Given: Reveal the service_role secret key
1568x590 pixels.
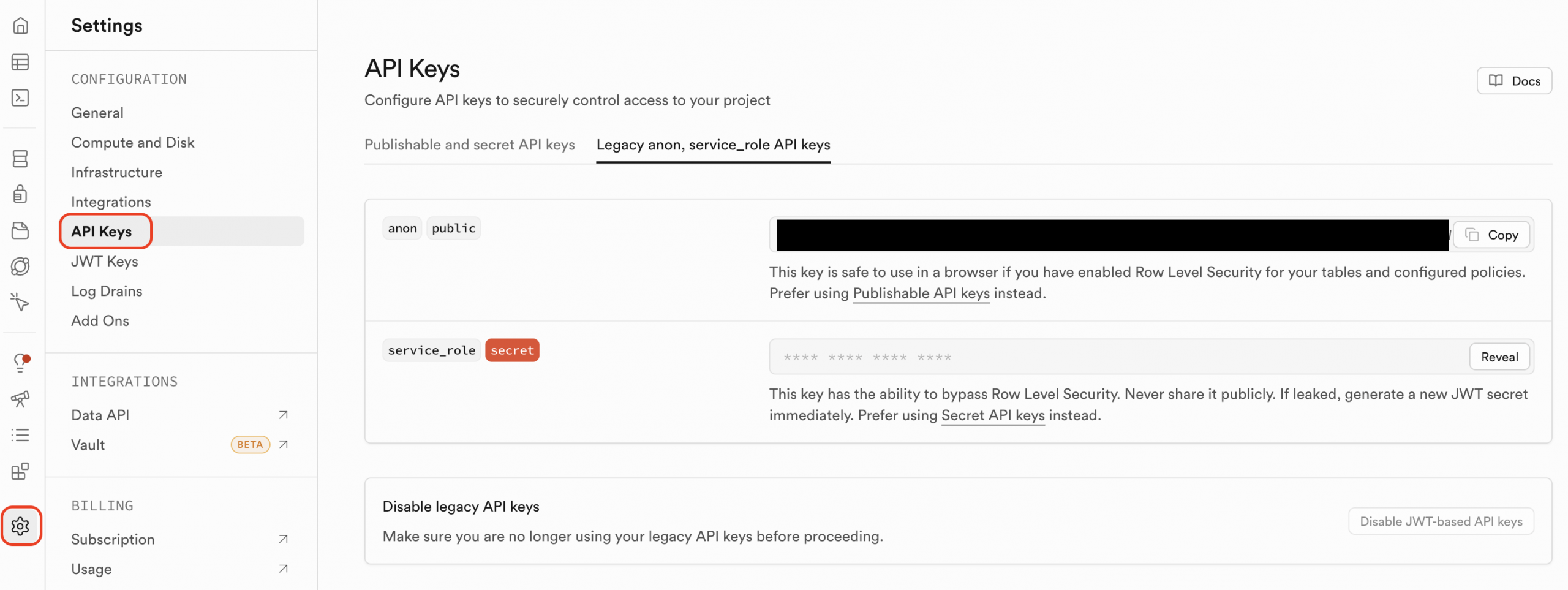Looking at the screenshot, I should 1499,357.
